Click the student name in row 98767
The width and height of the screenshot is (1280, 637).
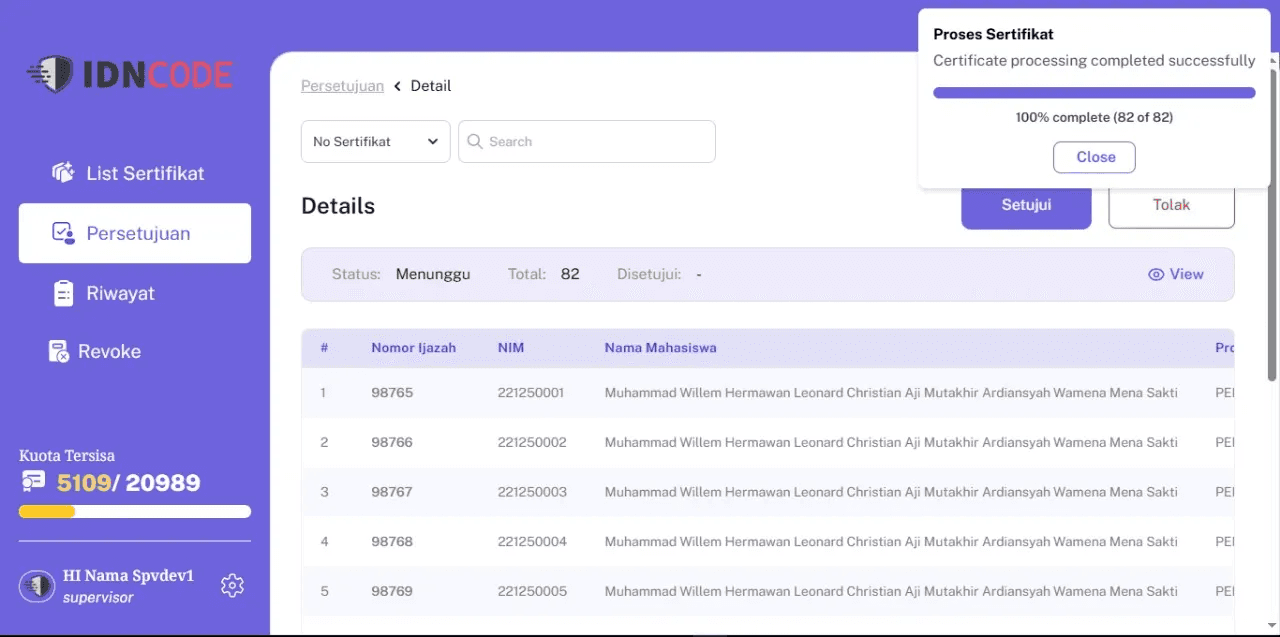click(891, 492)
